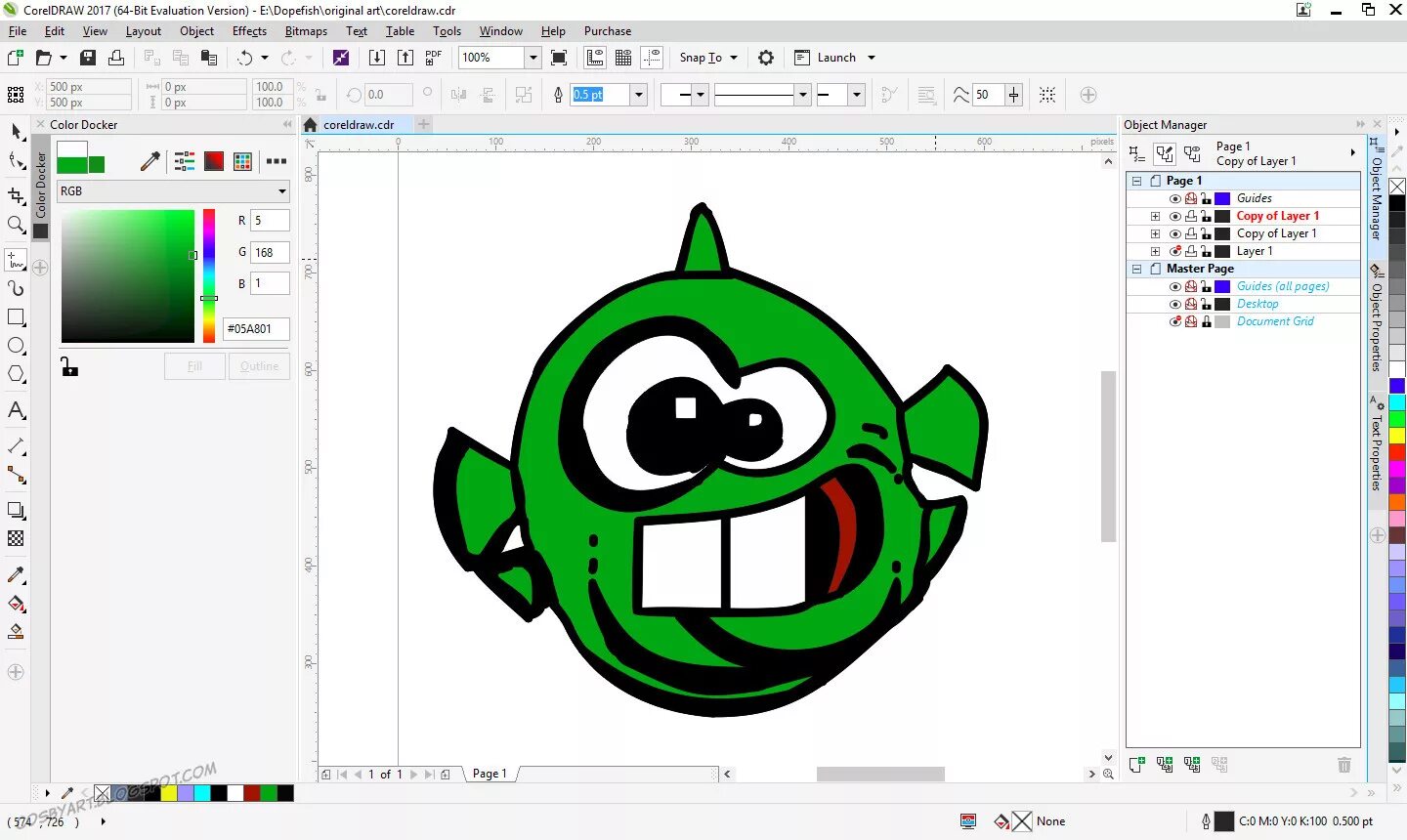Open the Undo history dropdown arrow
The image size is (1407, 840).
point(265,58)
